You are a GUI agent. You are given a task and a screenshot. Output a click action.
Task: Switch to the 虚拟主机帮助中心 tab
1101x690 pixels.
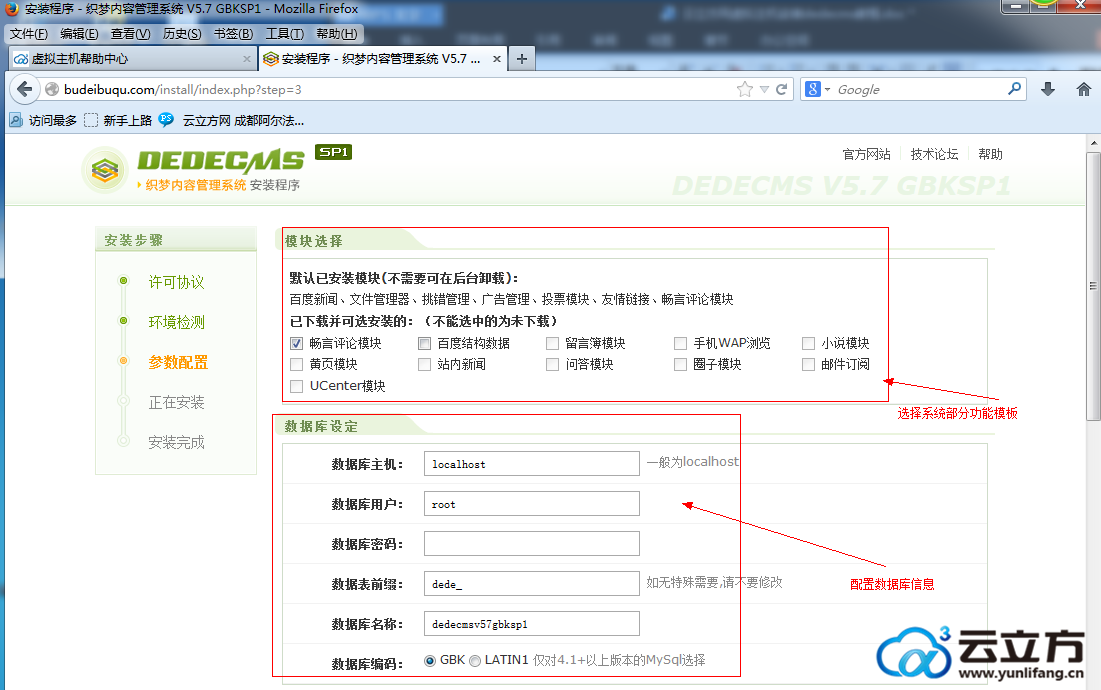pyautogui.click(x=132, y=59)
